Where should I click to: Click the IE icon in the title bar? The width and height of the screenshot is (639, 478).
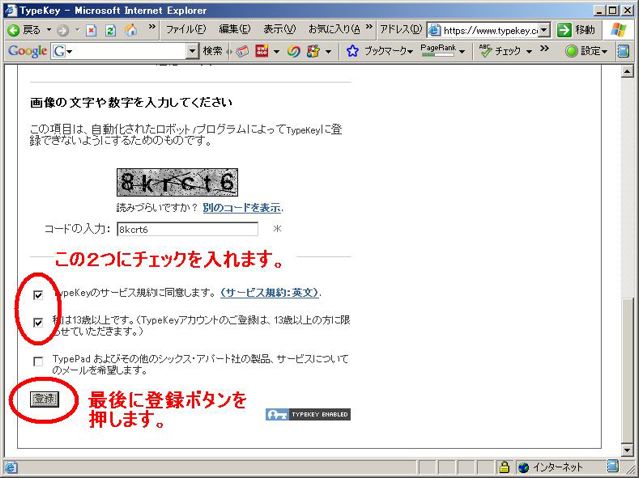10,10
